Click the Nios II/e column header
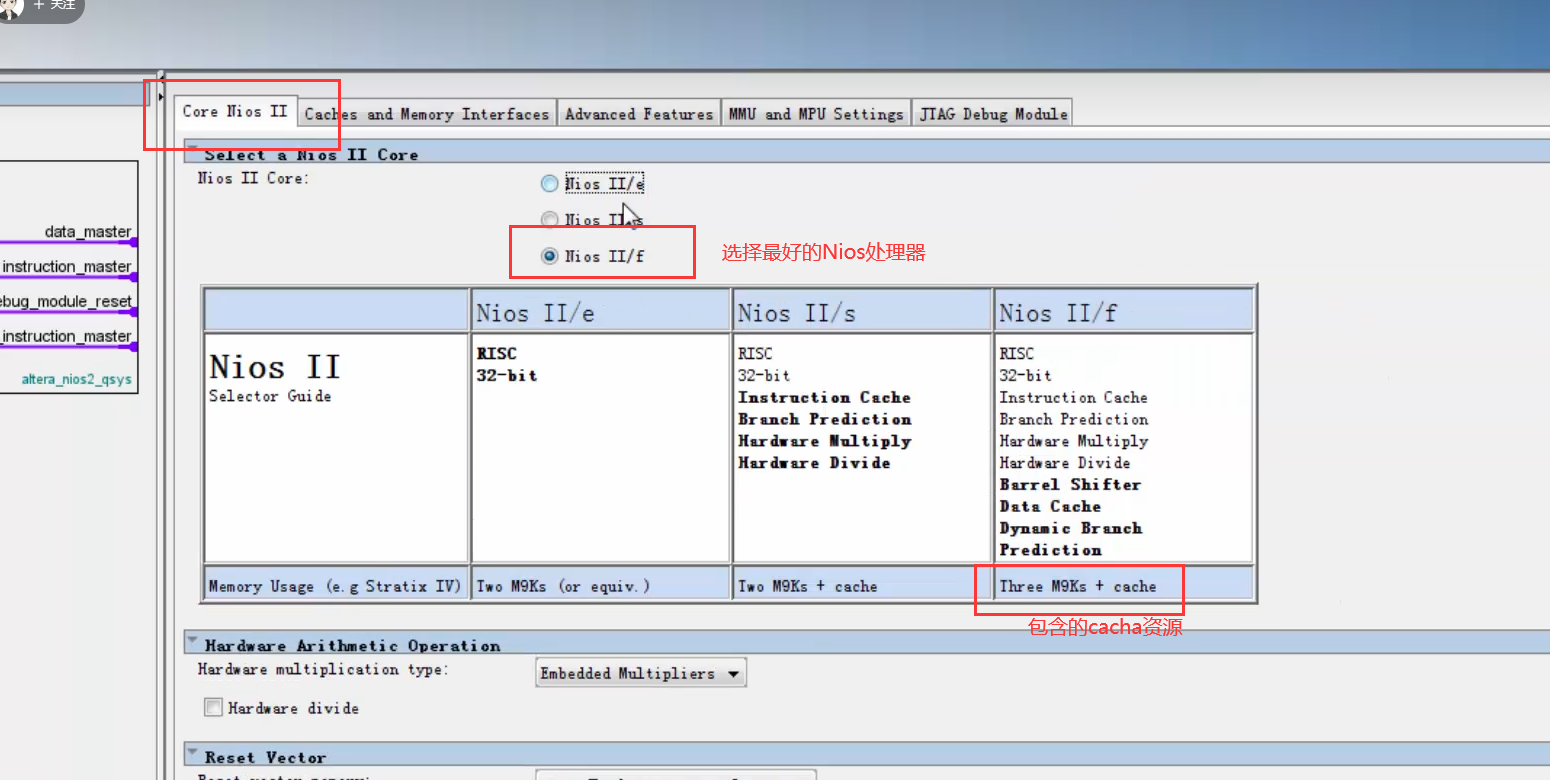 point(601,312)
